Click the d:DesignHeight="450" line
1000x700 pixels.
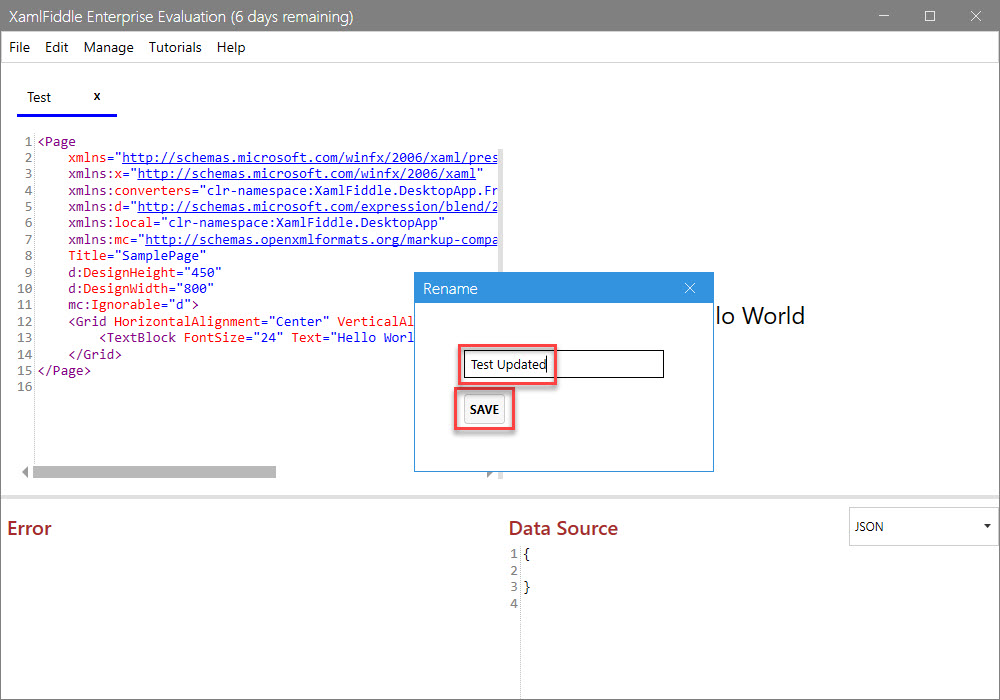coord(145,272)
